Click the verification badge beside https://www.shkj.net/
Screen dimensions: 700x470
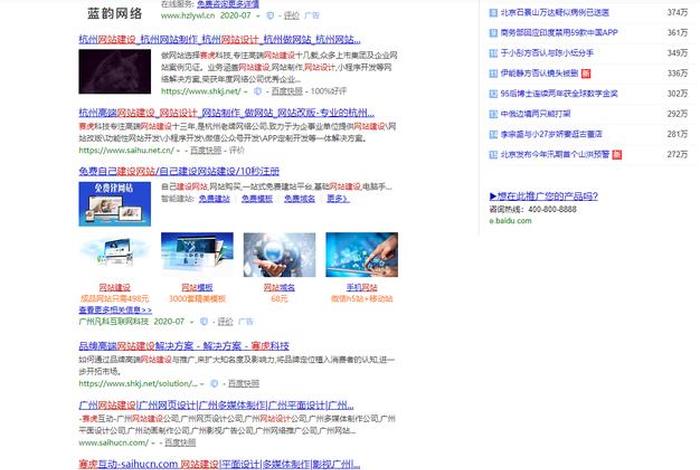point(258,92)
